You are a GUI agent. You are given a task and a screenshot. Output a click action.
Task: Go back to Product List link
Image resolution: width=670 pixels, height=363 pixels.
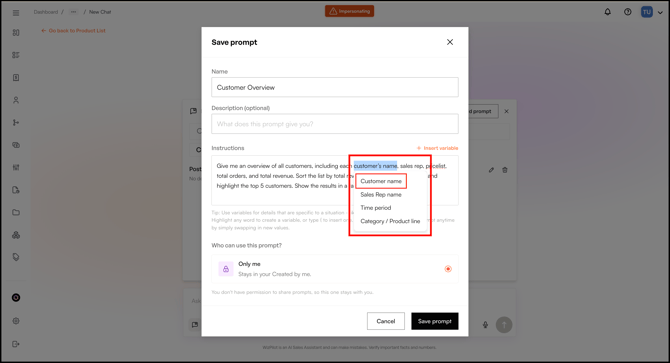click(73, 31)
